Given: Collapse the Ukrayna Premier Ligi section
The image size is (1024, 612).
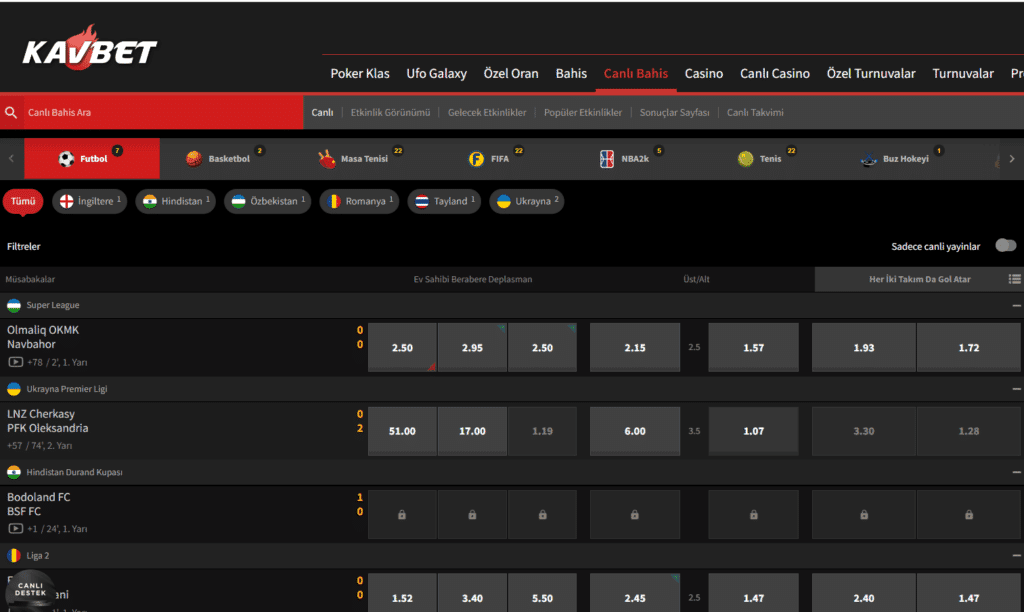Looking at the screenshot, I should click(x=1016, y=389).
